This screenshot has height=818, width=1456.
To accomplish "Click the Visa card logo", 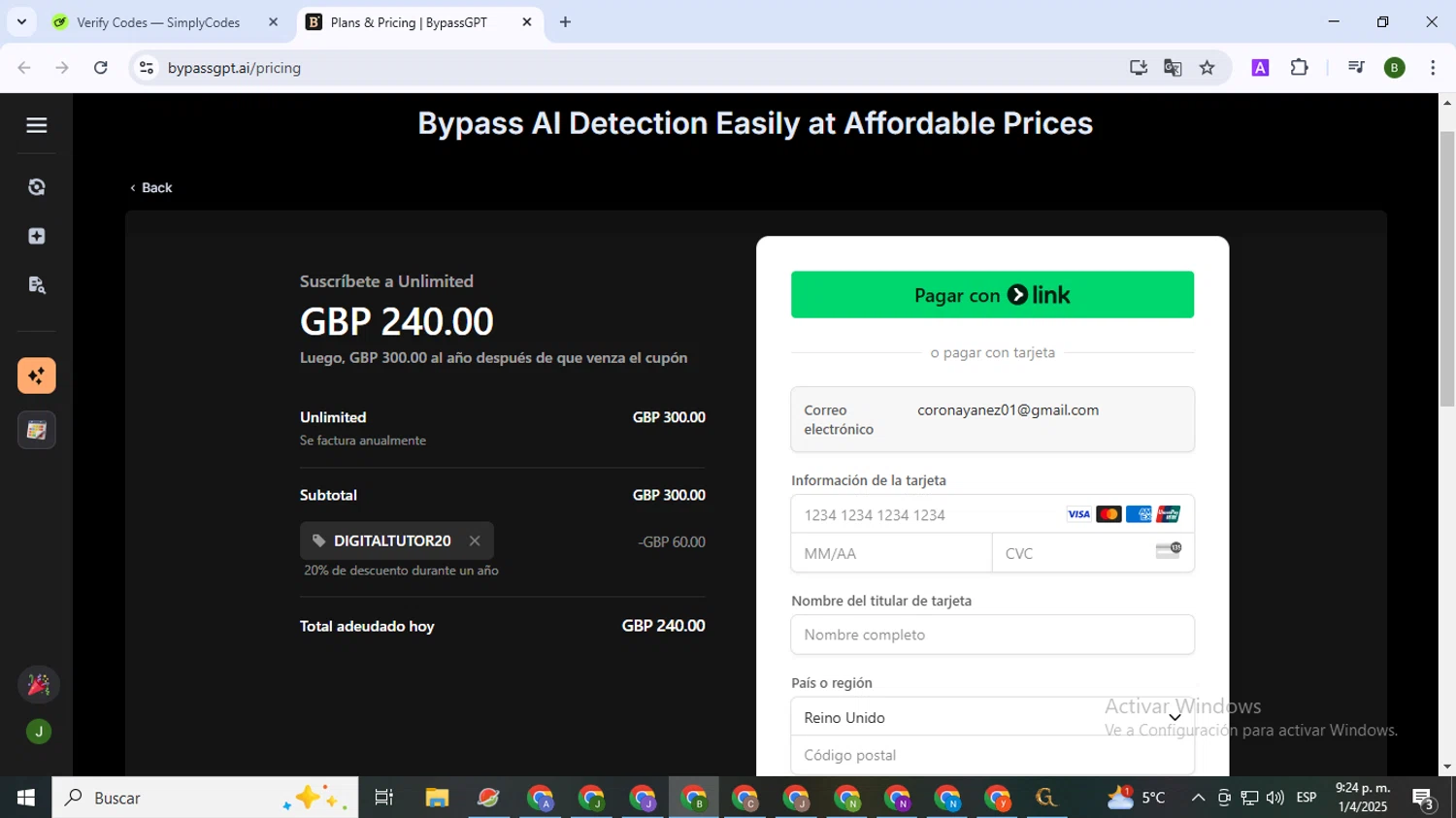I will point(1078,514).
